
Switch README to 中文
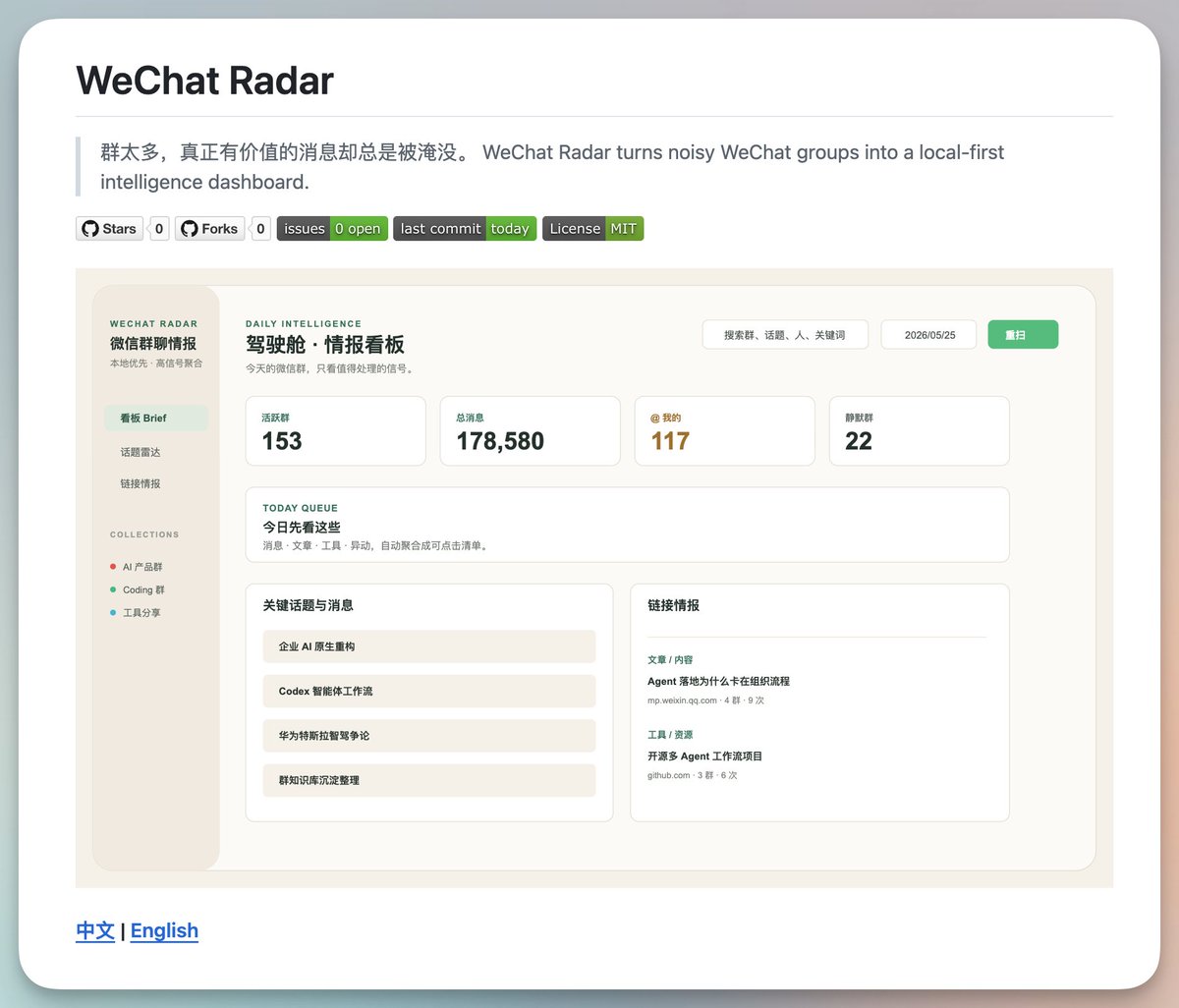(95, 930)
